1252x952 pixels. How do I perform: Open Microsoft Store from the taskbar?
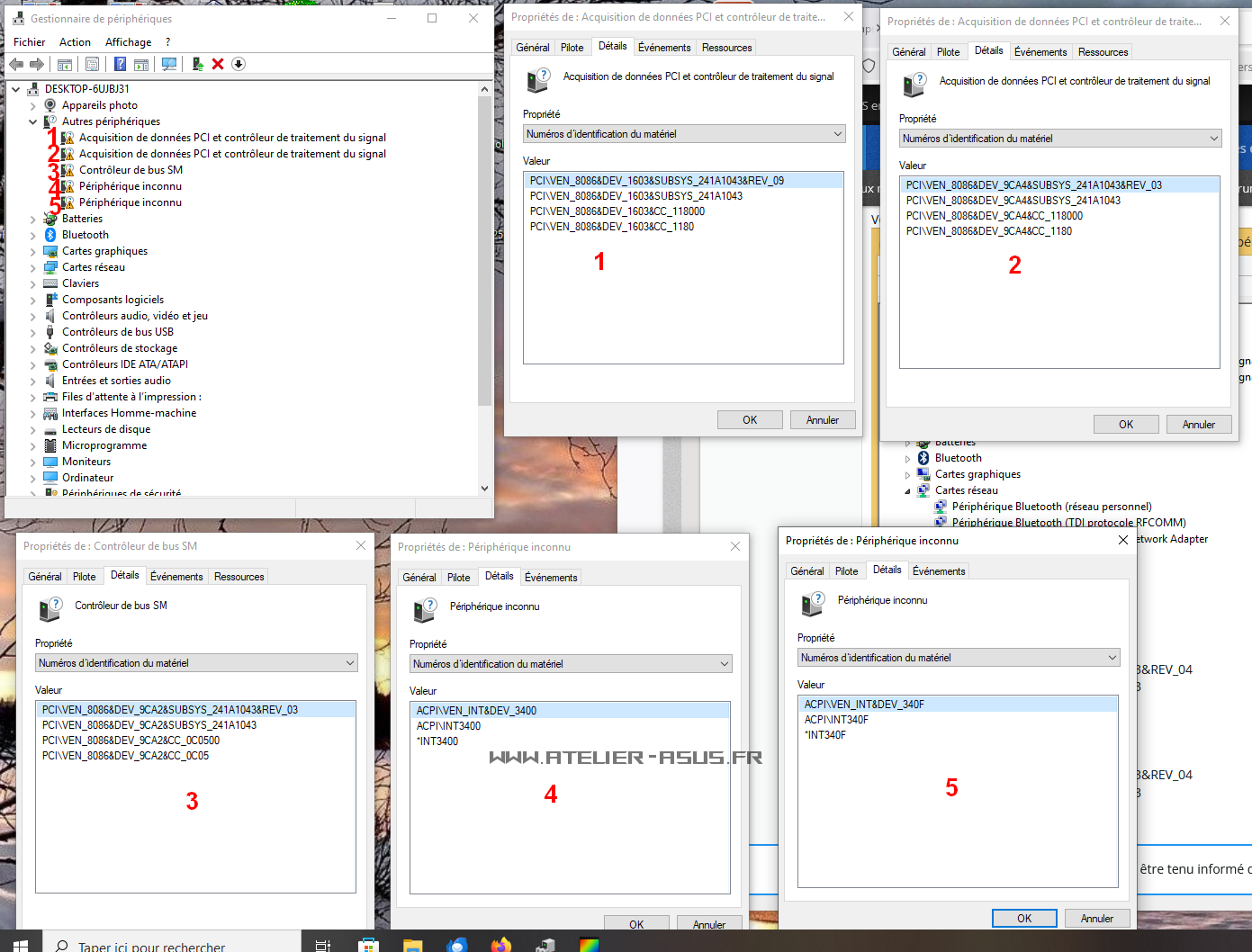367,945
